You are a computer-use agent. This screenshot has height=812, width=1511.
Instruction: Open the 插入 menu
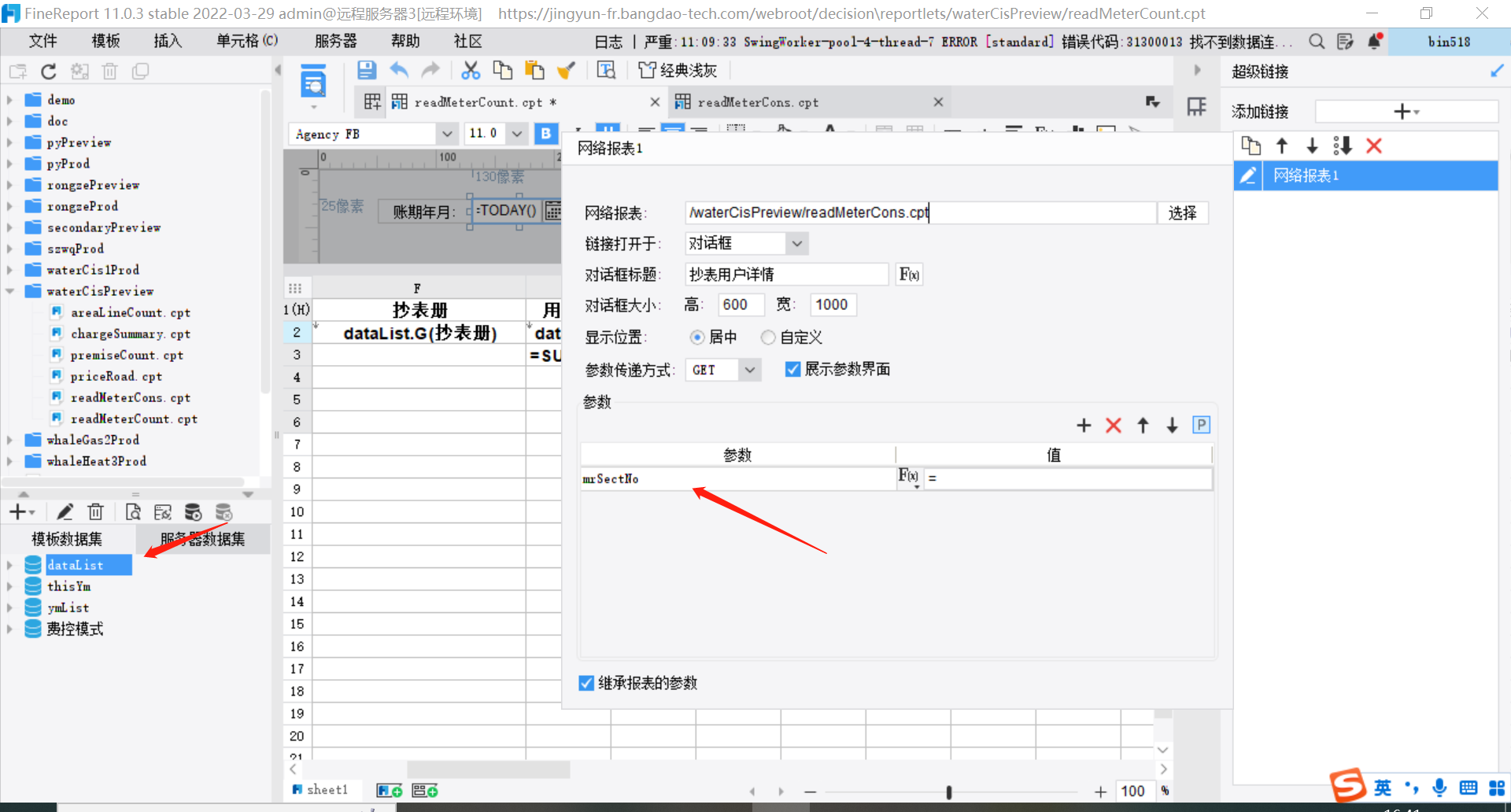[167, 41]
